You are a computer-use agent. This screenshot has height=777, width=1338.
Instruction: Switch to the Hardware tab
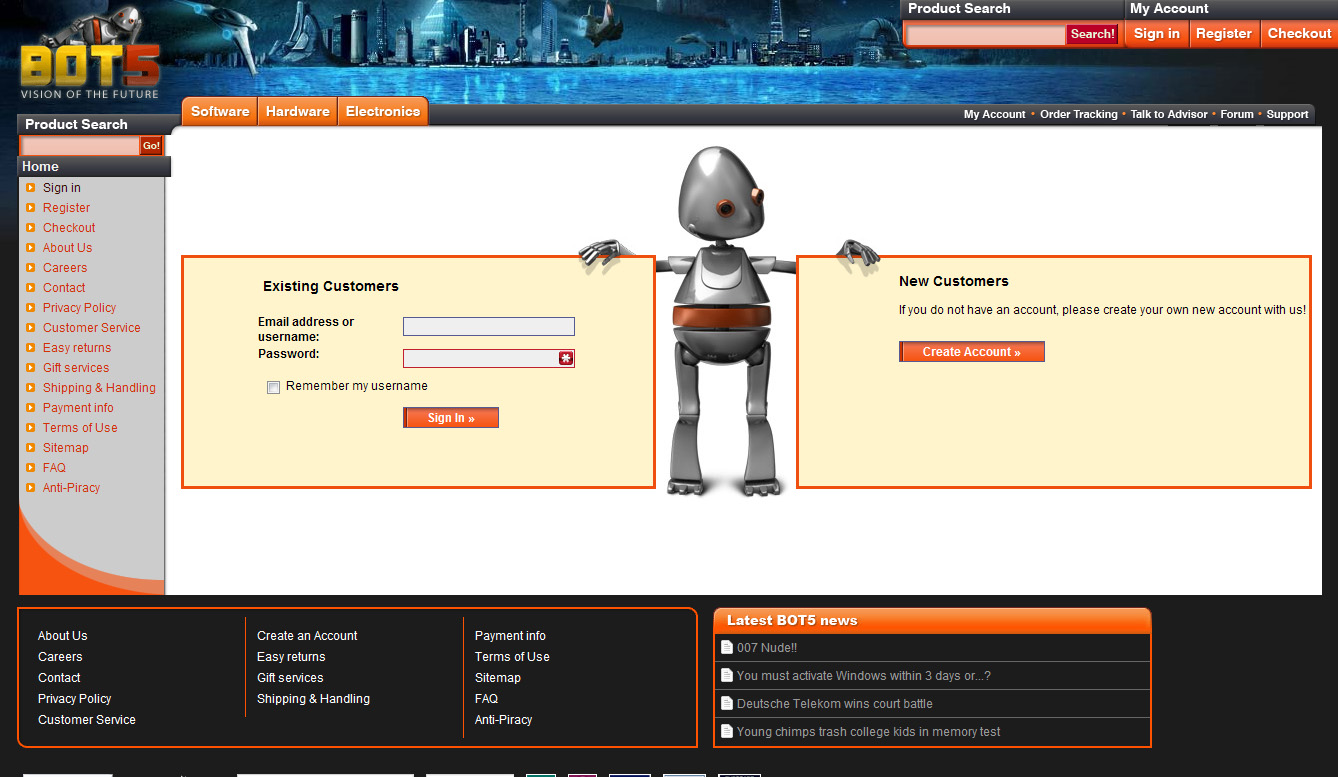click(x=297, y=111)
